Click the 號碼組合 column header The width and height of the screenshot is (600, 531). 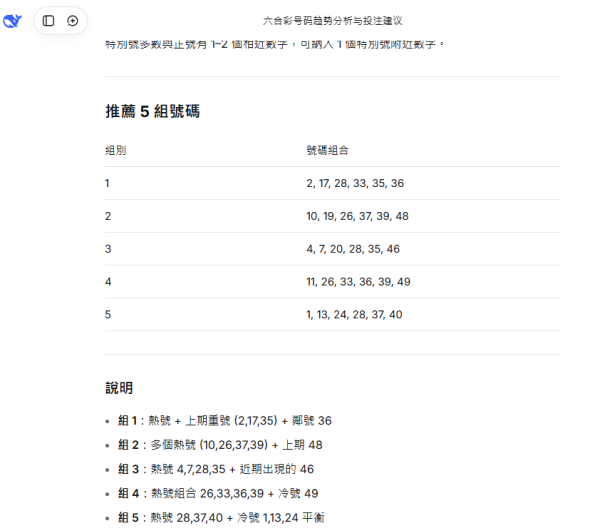tap(328, 150)
